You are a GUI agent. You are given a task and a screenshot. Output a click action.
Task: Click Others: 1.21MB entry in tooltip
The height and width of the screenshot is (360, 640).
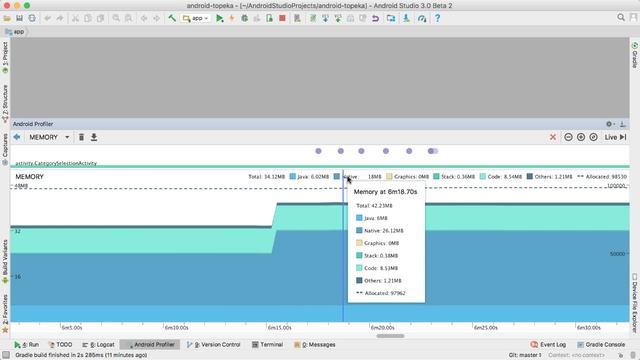[x=379, y=280]
